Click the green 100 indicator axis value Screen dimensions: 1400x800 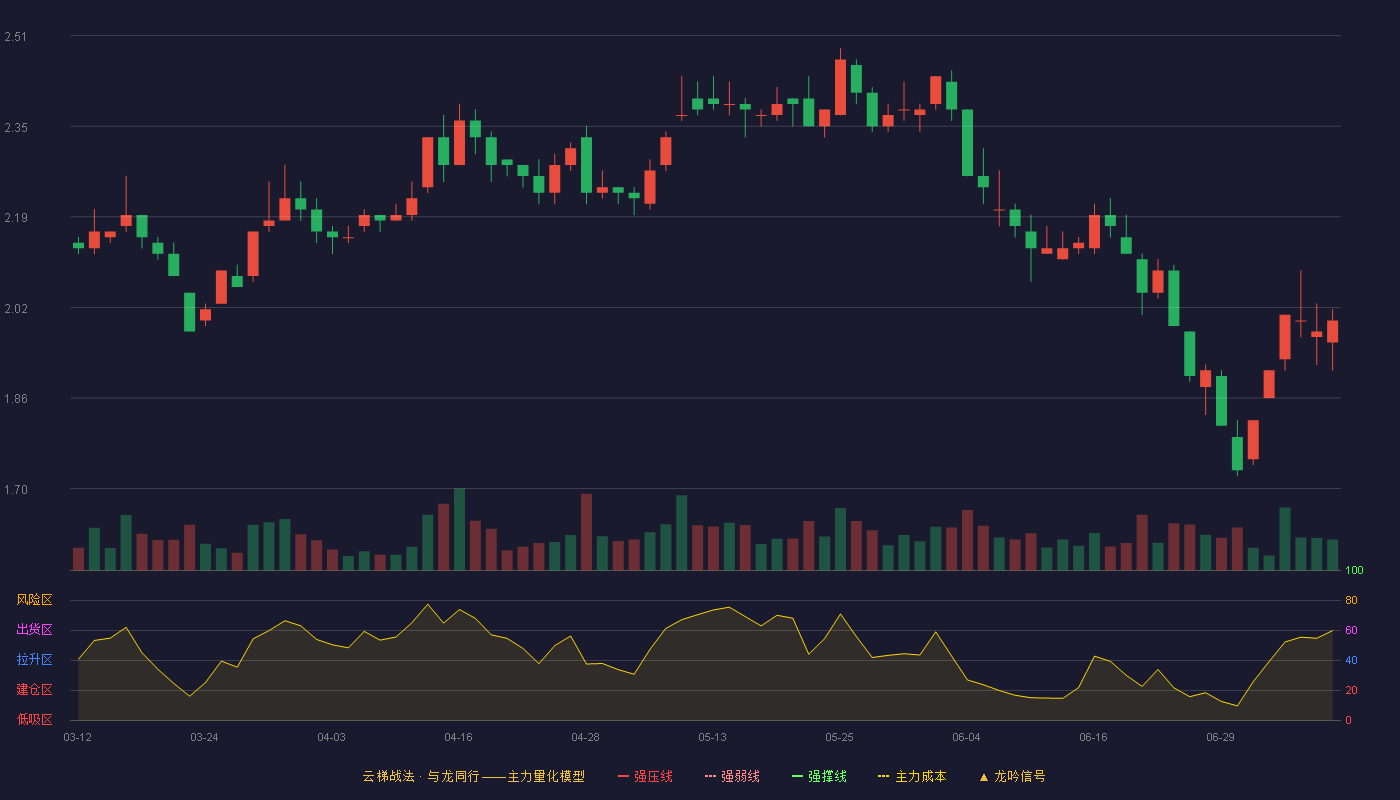point(1354,570)
